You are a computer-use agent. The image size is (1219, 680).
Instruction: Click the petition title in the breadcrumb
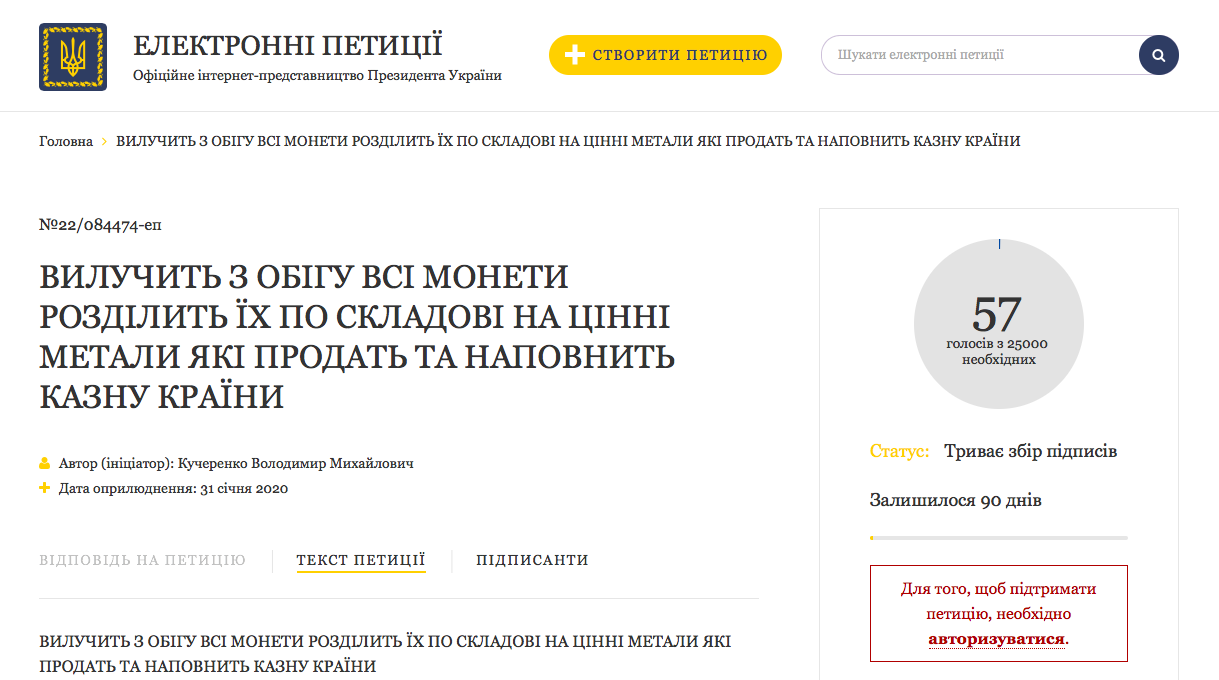click(x=568, y=141)
